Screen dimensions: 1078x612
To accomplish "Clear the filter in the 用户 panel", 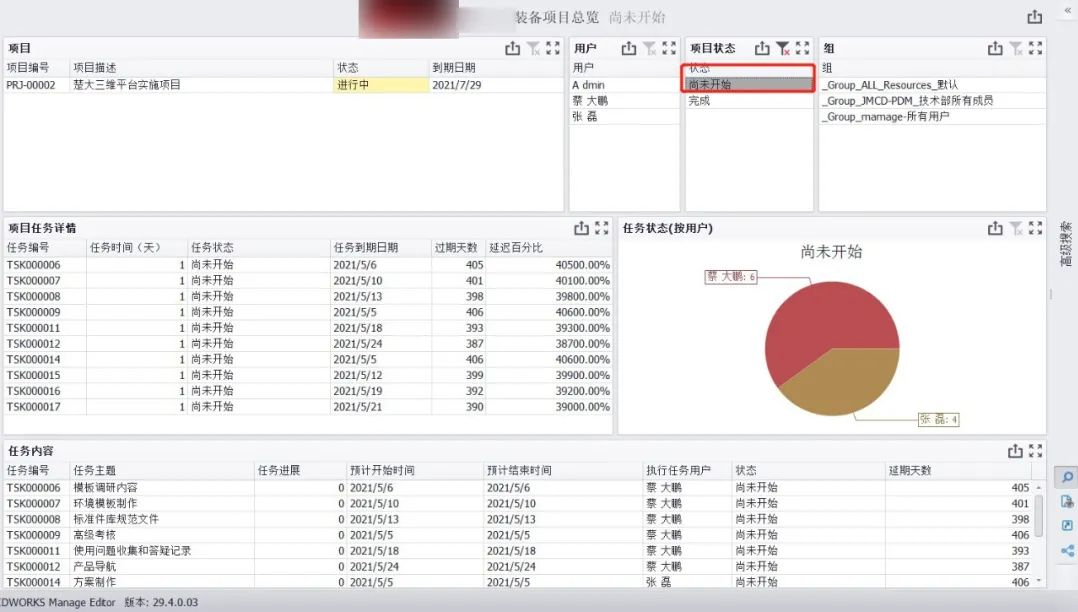I will 650,48.
